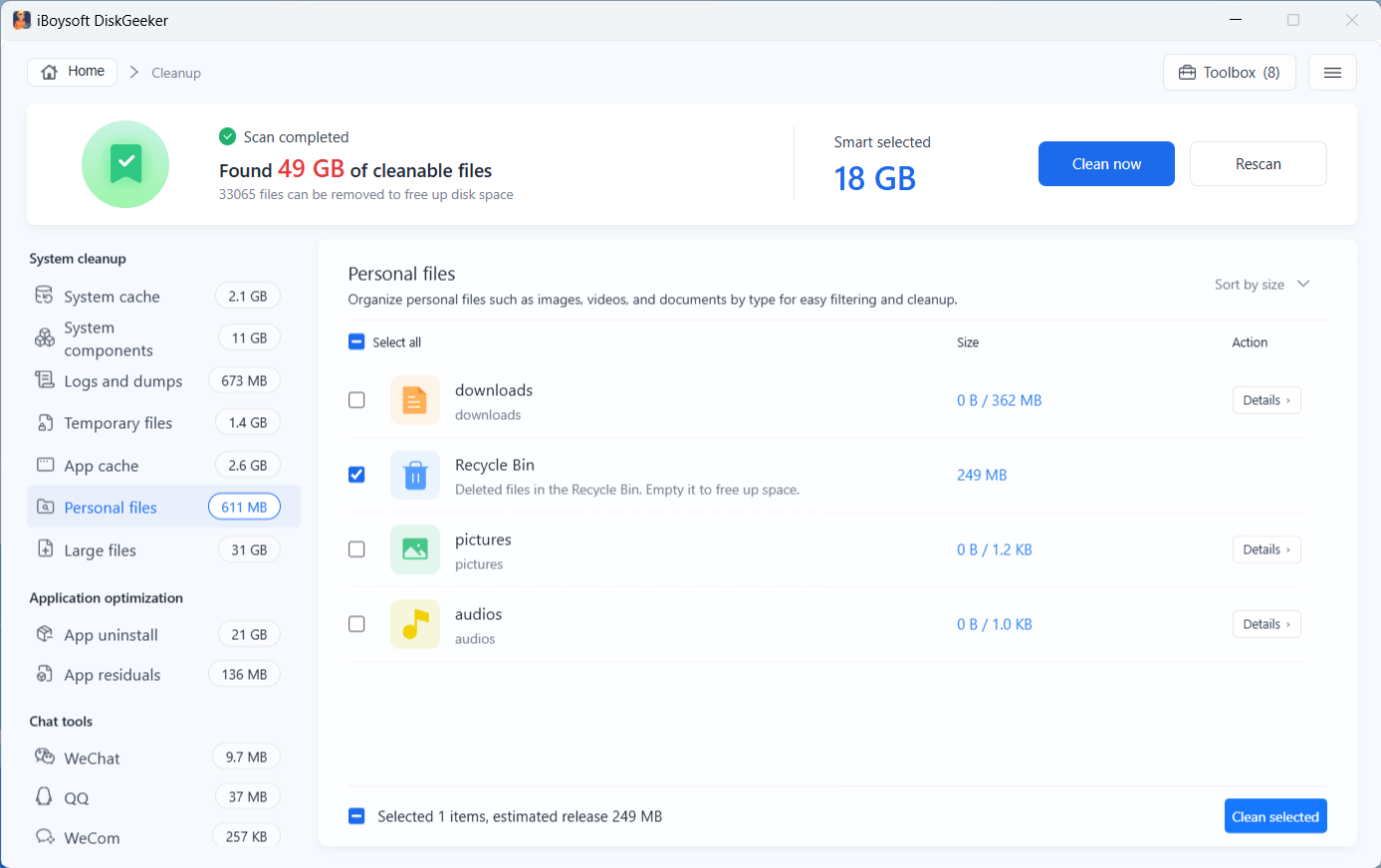Click the Clean selected button
Viewport: 1381px width, 868px height.
(1275, 816)
